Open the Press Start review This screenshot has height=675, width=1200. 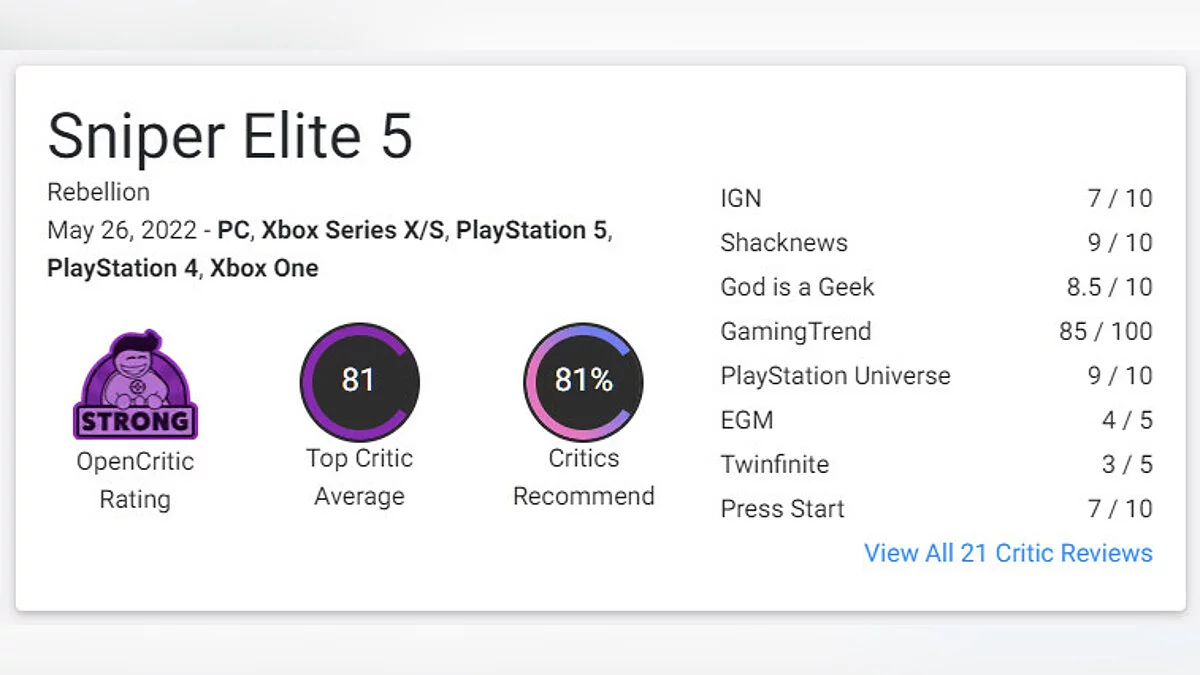(782, 509)
